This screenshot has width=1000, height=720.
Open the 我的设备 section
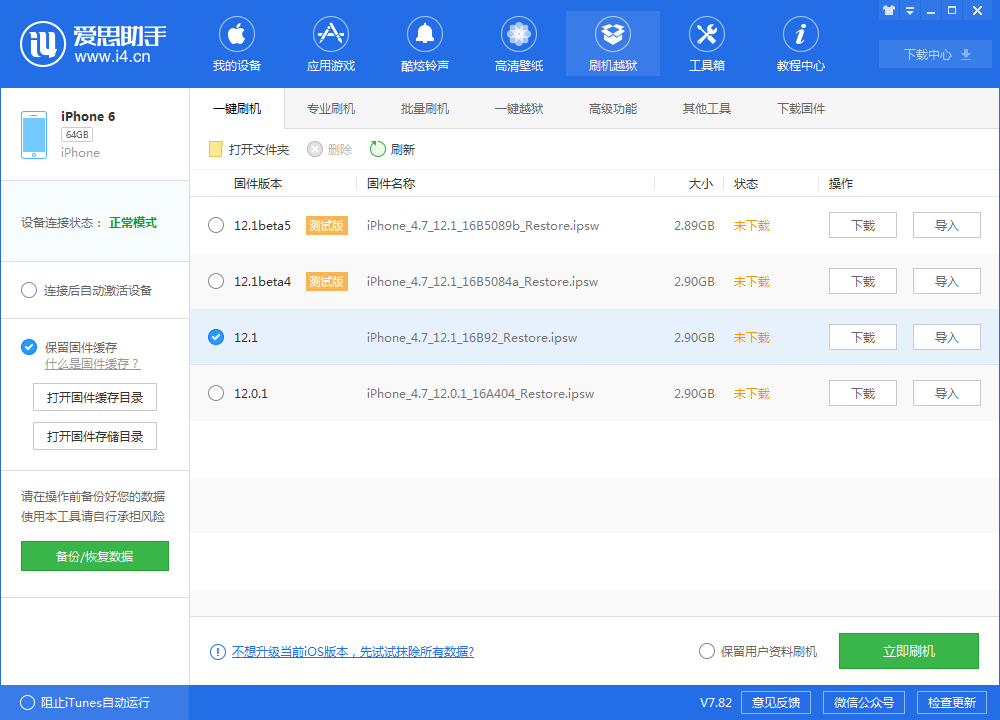pos(236,43)
